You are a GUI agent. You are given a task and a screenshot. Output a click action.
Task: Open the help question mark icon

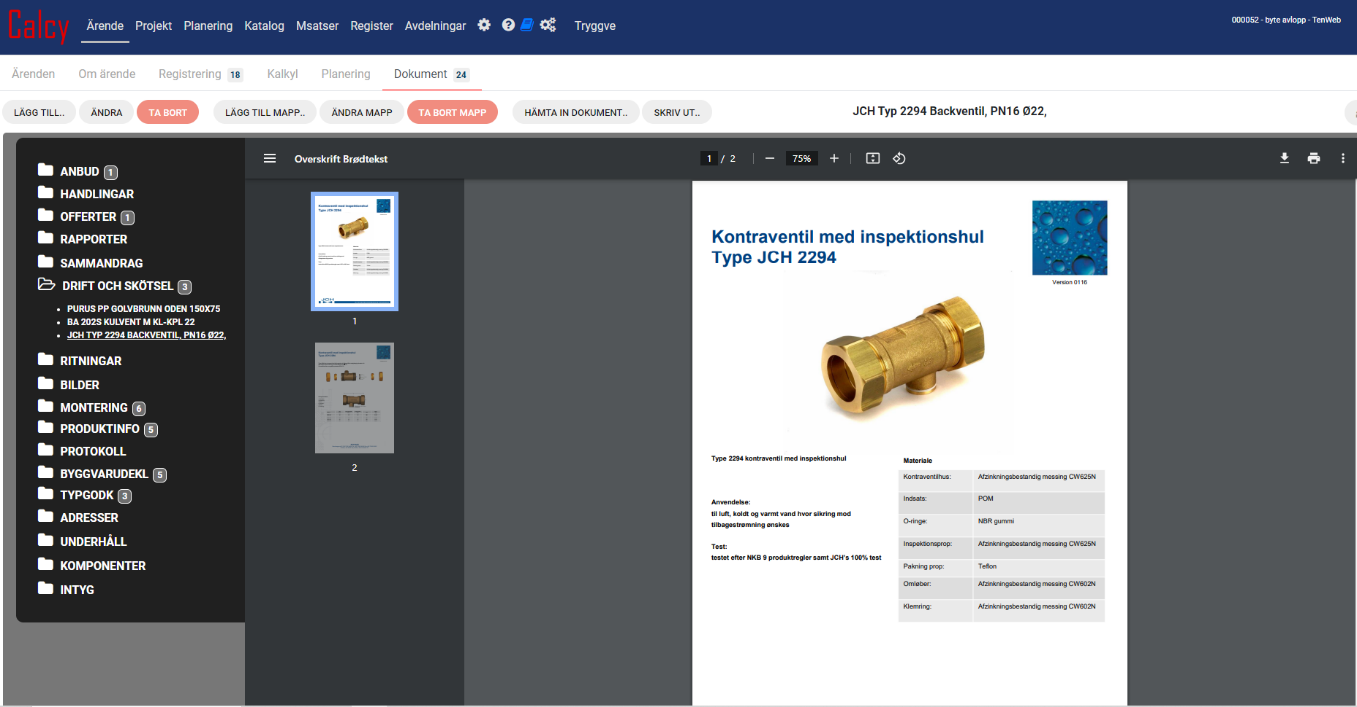(x=508, y=25)
